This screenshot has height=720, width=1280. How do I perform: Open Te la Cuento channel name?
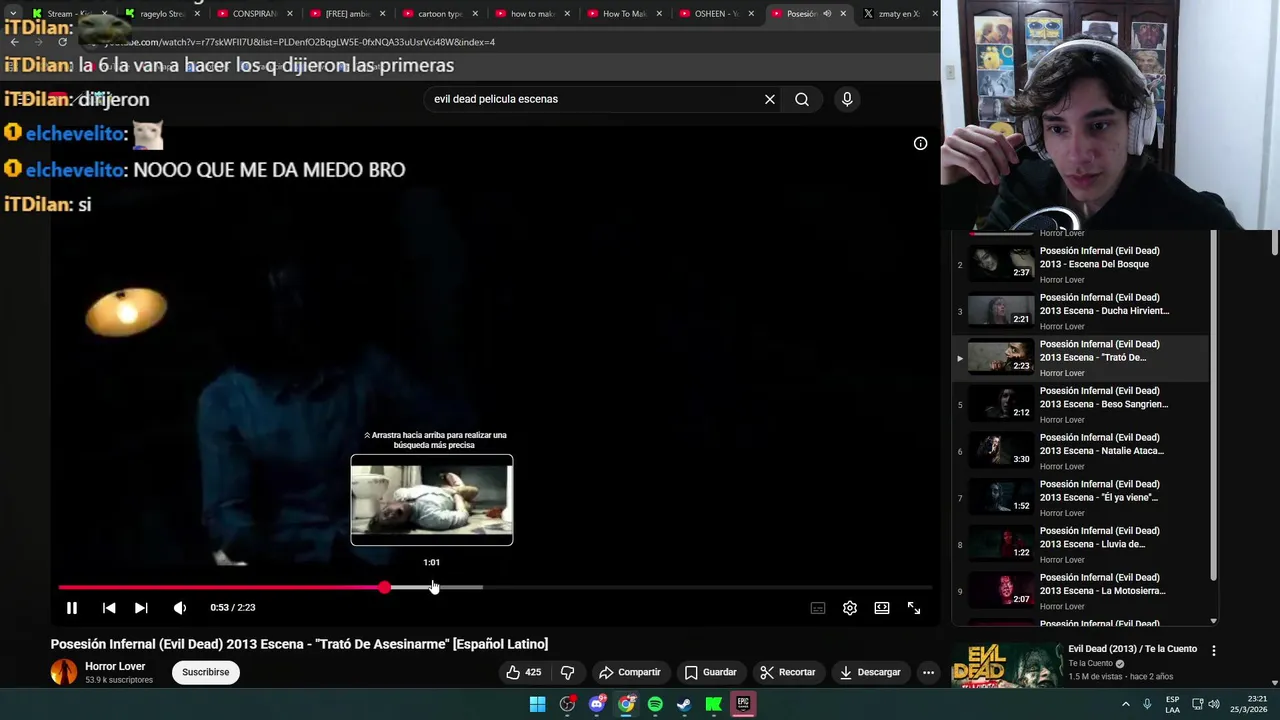(x=1090, y=663)
